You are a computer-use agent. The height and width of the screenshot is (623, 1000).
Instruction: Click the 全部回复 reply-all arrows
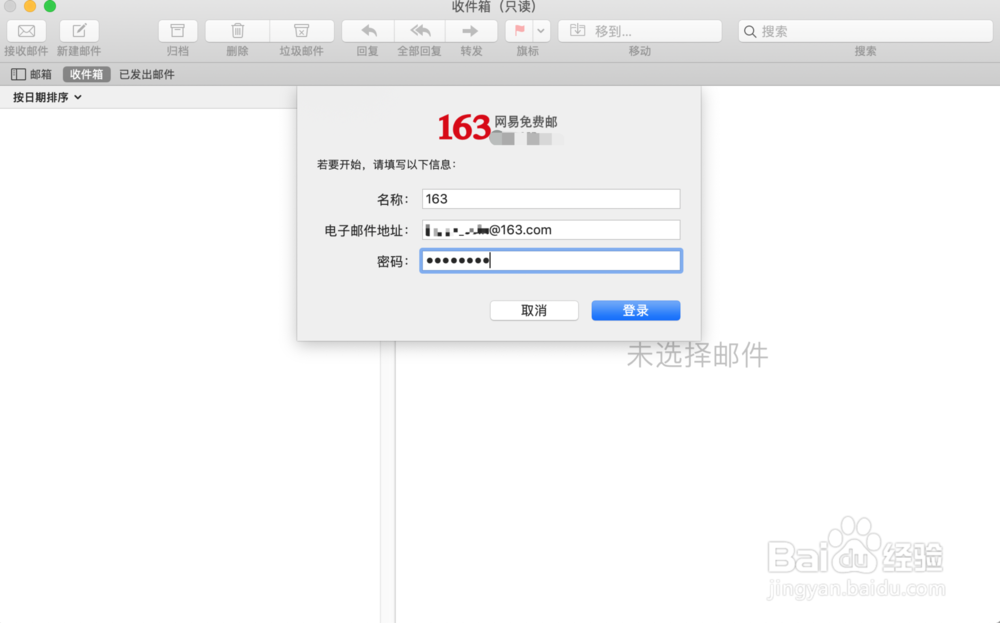pyautogui.click(x=420, y=31)
